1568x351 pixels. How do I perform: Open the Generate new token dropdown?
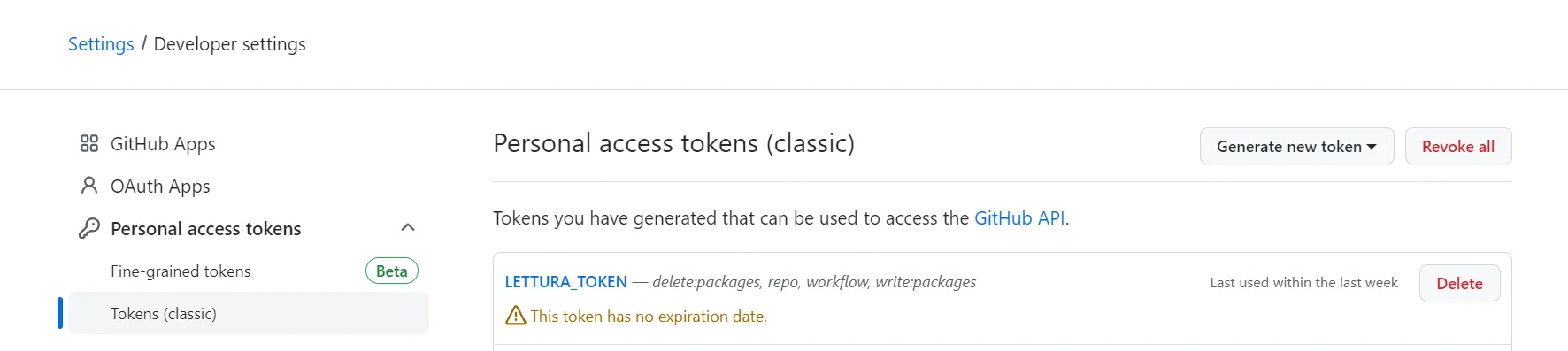point(1296,147)
